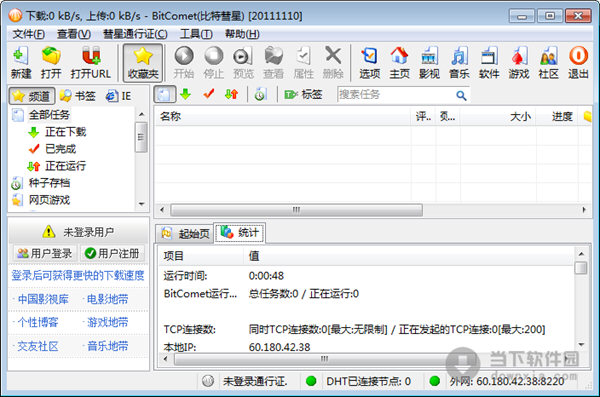
Task: Click the red checkmark completed filter icon
Action: coord(209,94)
